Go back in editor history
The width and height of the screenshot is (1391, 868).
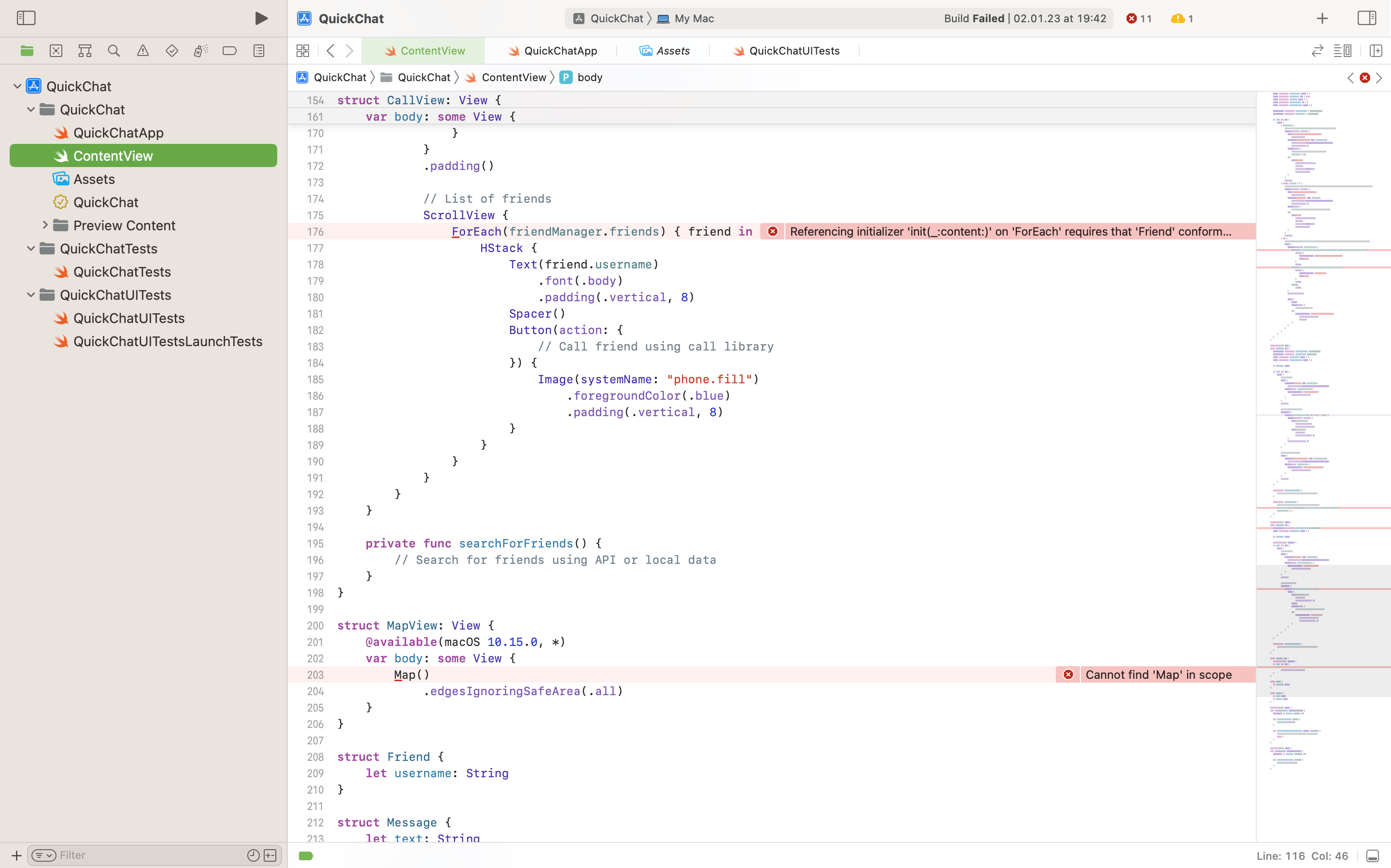pyautogui.click(x=330, y=51)
